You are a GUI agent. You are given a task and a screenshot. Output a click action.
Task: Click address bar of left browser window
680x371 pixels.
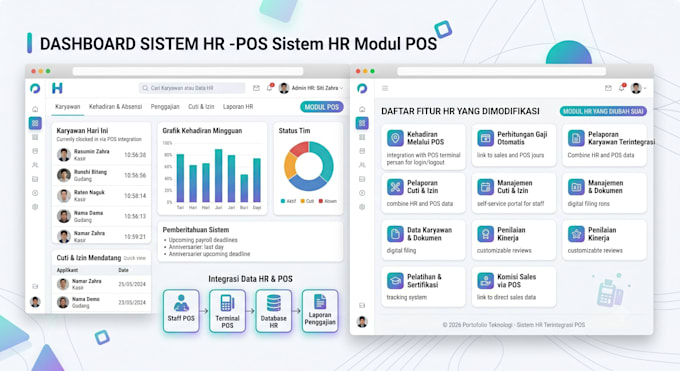click(x=188, y=71)
